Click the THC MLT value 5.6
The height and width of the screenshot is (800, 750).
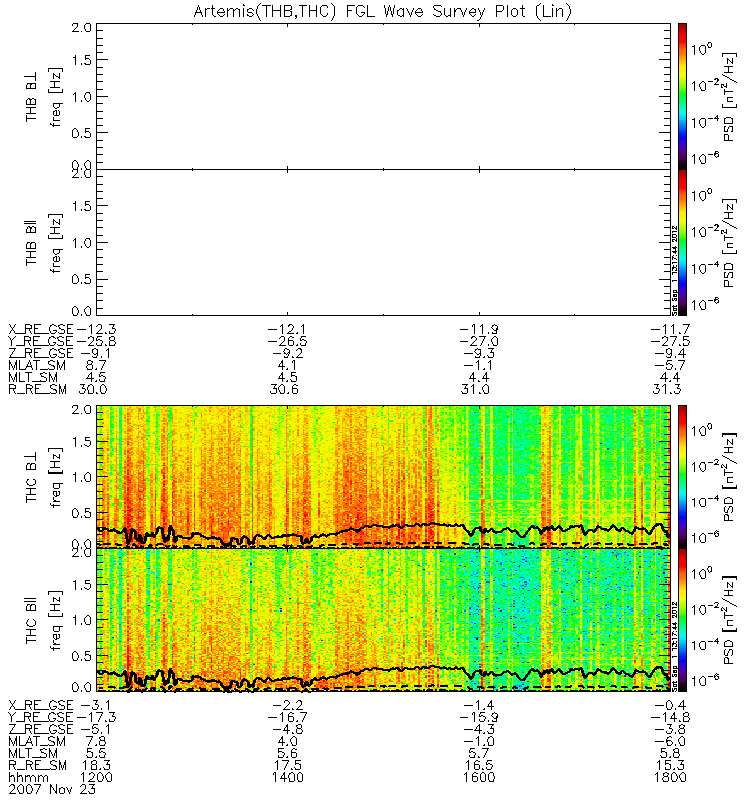pyautogui.click(x=288, y=754)
